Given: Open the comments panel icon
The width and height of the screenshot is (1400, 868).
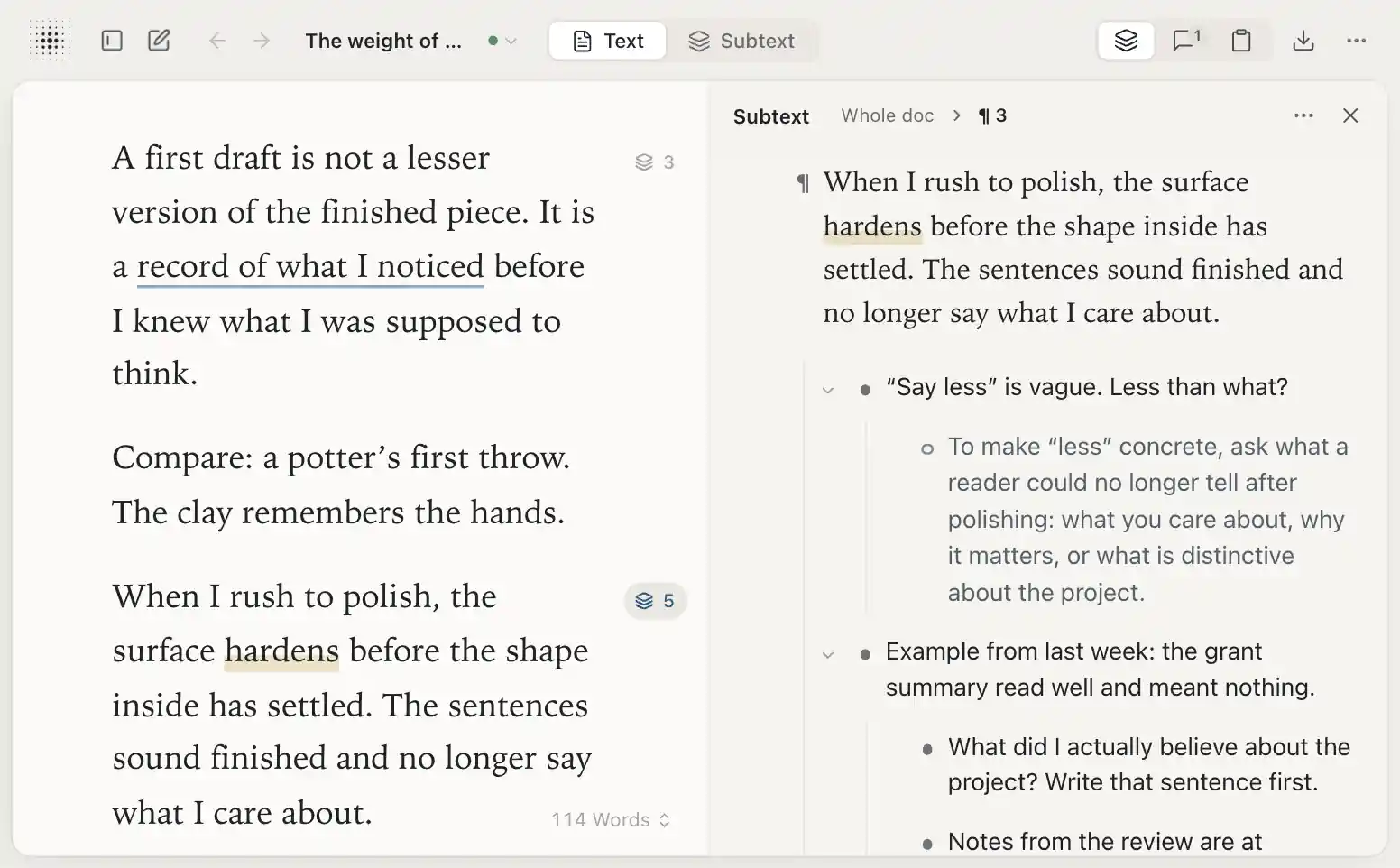Looking at the screenshot, I should pos(1185,41).
